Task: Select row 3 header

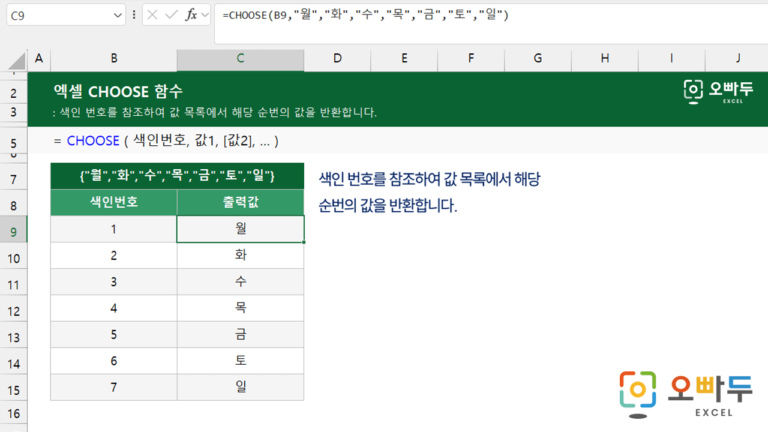Action: 14,113
